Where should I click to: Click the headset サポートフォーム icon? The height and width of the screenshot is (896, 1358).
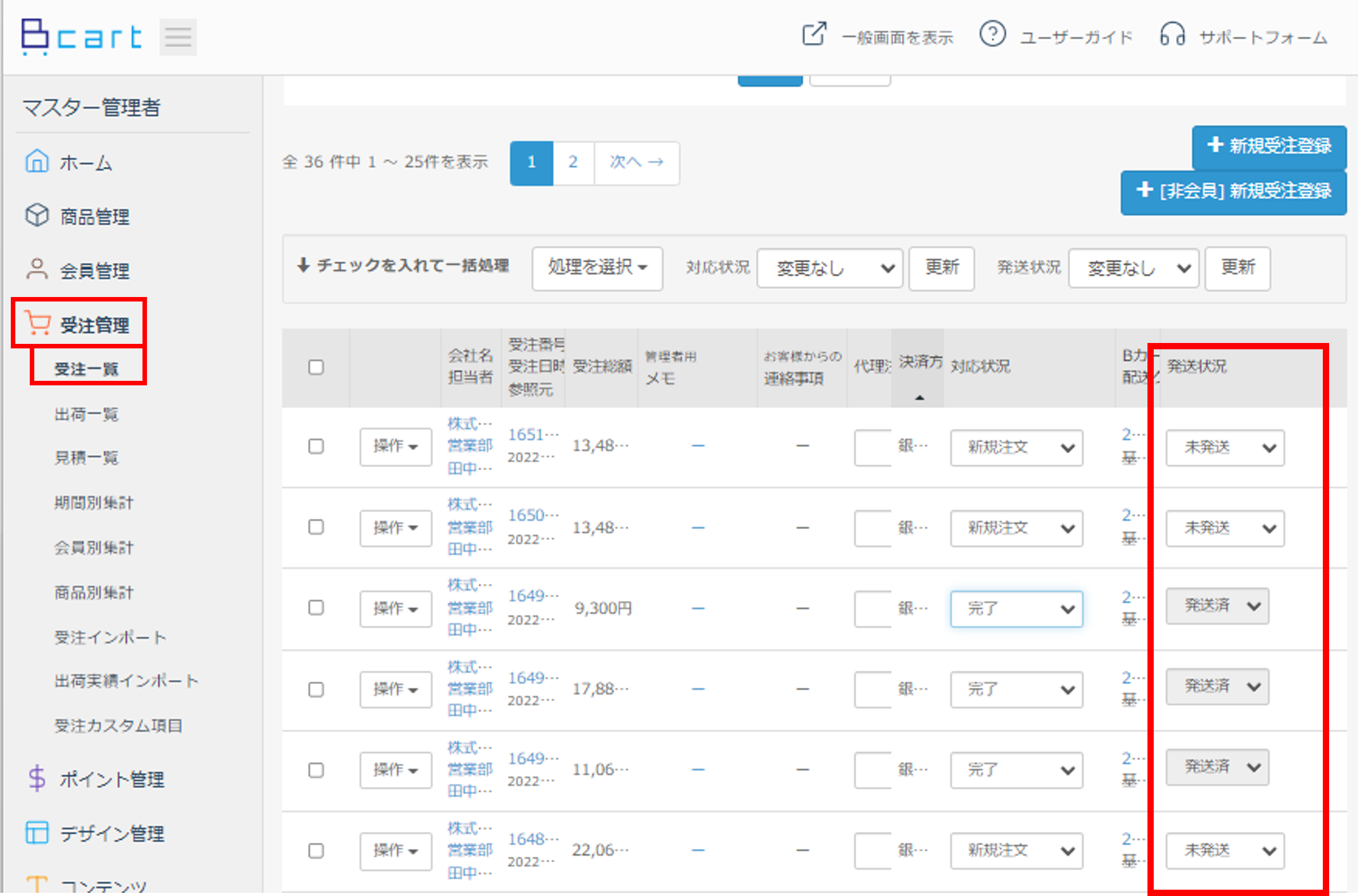tap(1172, 34)
